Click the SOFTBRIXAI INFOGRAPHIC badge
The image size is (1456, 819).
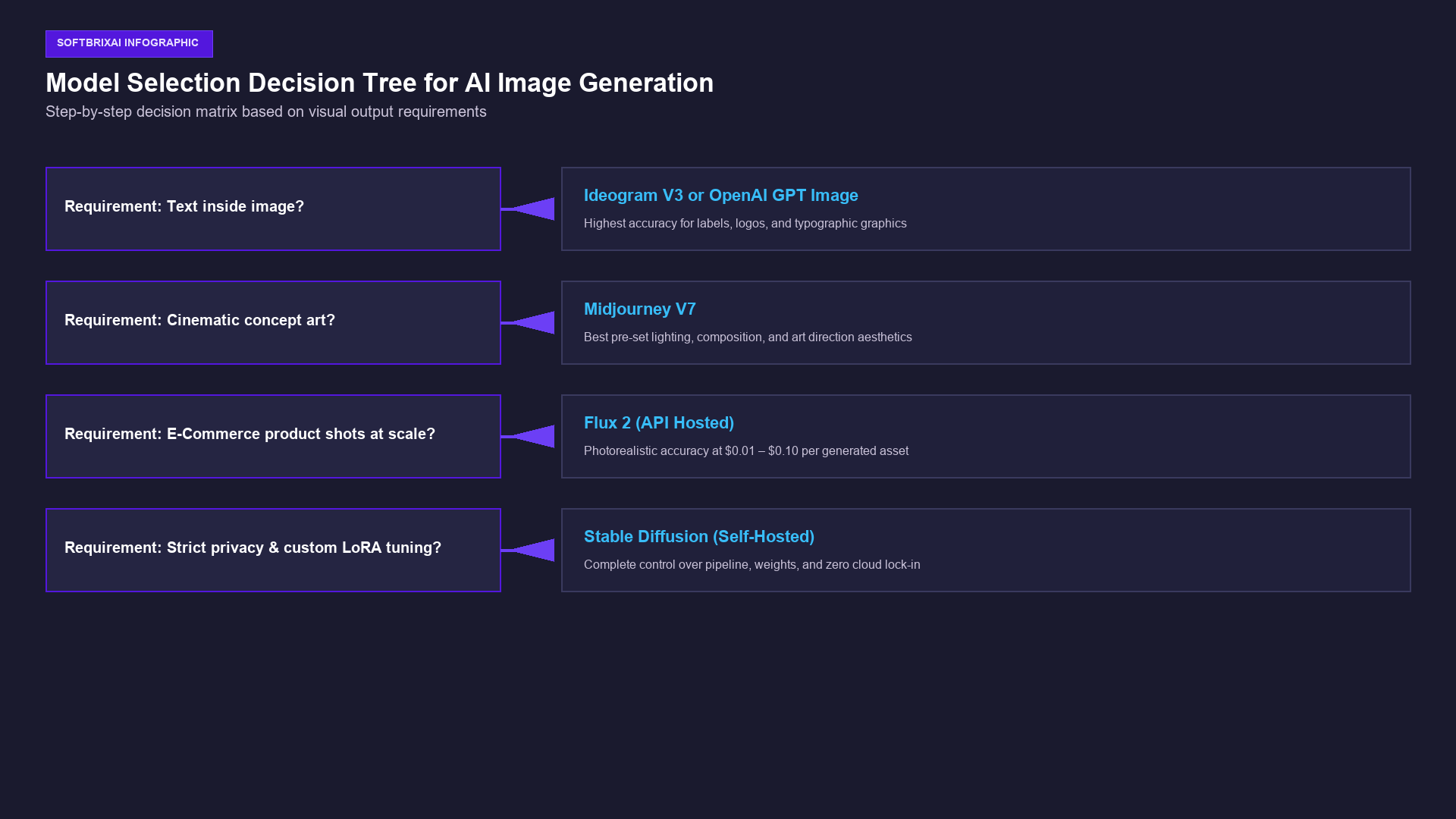point(129,44)
